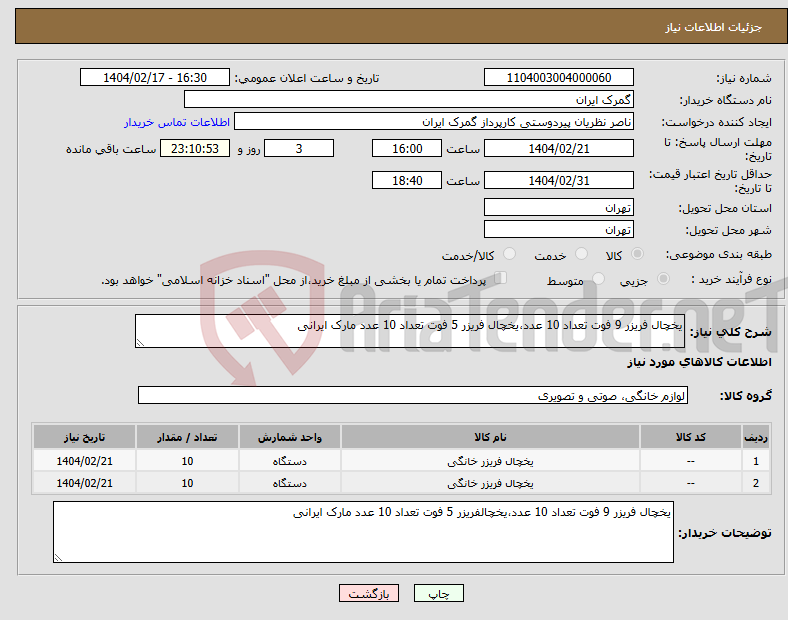Click row 2 quantity cell 10
Image resolution: width=788 pixels, height=620 pixels.
click(187, 483)
